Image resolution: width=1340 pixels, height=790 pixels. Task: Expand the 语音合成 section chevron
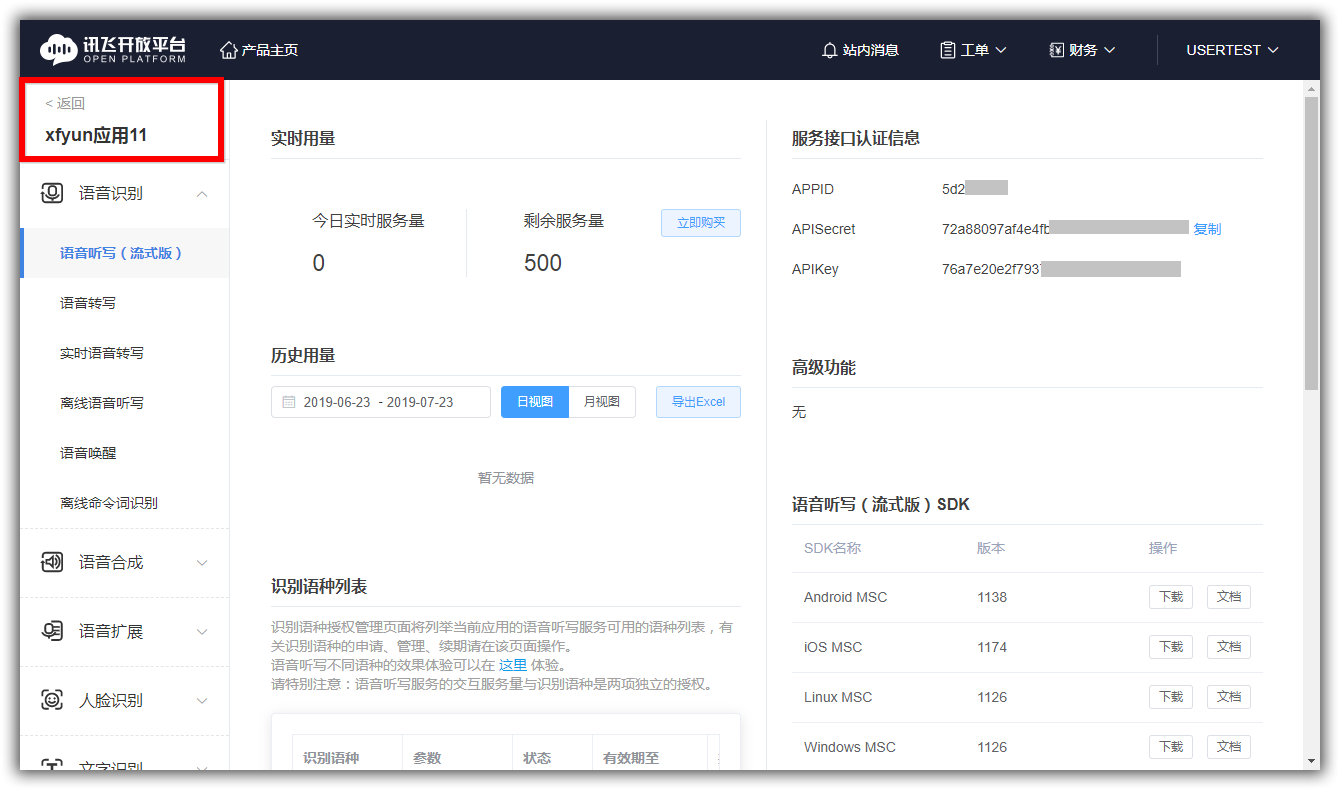202,563
